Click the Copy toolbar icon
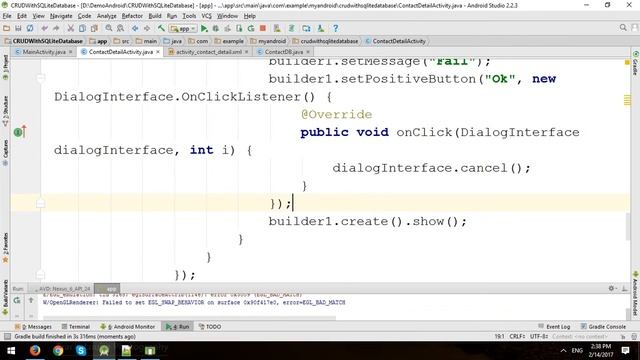This screenshot has height=360, width=640. [x=82, y=28]
